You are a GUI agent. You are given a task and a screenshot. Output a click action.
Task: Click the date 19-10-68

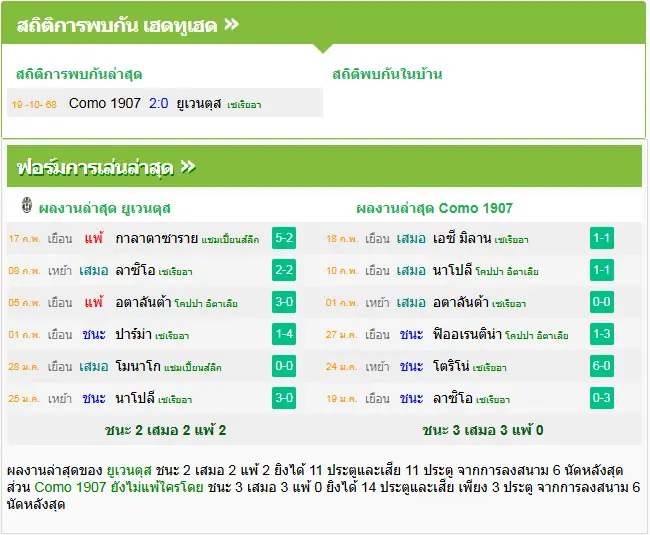click(x=34, y=104)
